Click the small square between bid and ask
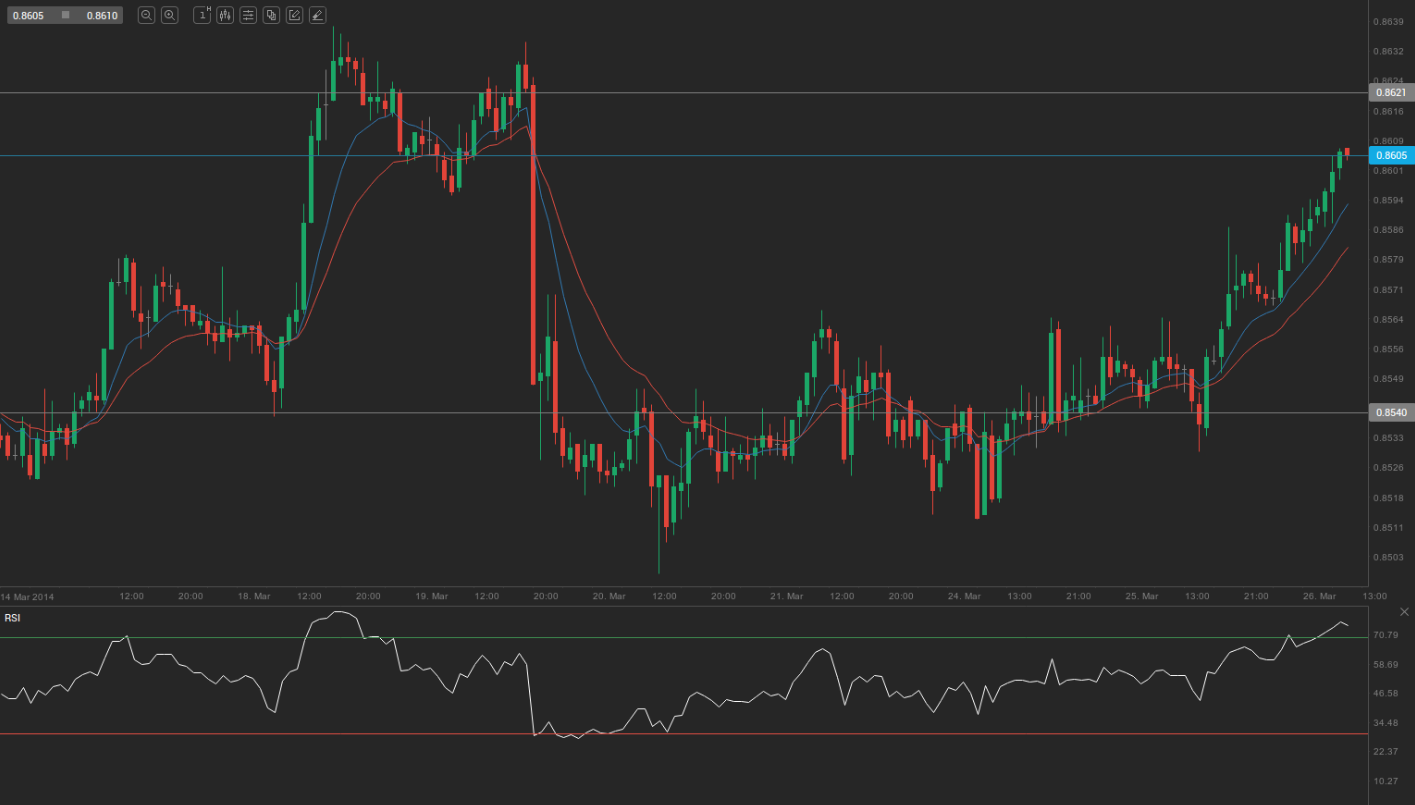Image resolution: width=1415 pixels, height=805 pixels. (65, 15)
